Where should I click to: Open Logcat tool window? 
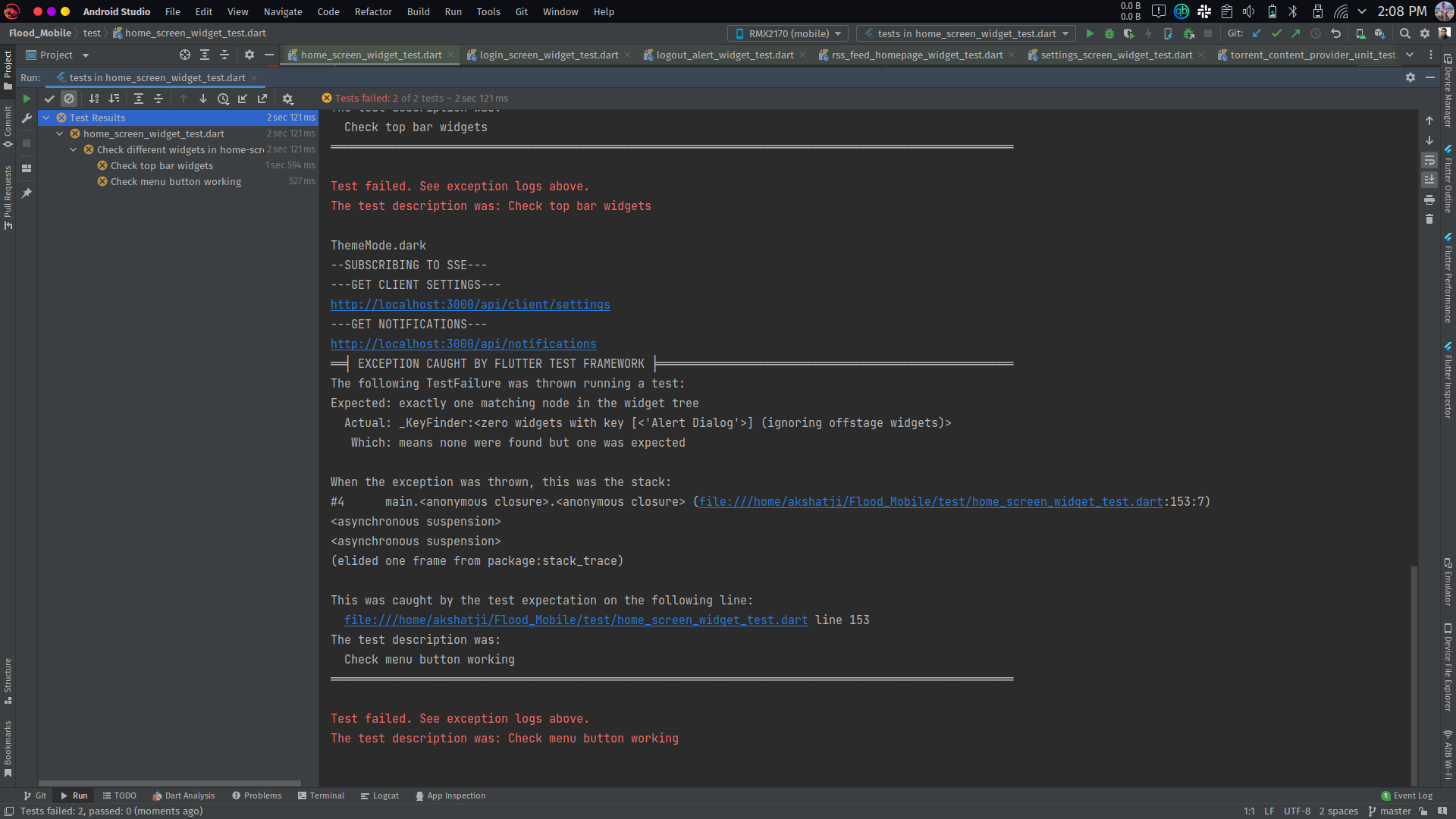click(380, 795)
